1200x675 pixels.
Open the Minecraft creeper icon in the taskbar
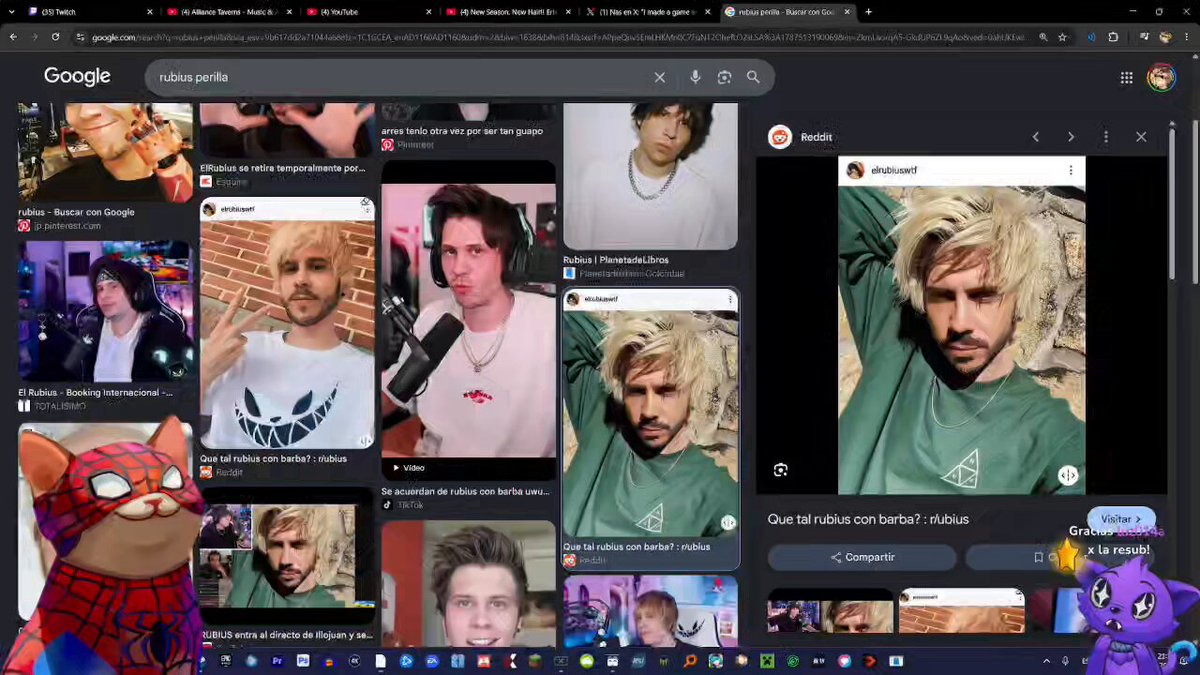point(767,661)
